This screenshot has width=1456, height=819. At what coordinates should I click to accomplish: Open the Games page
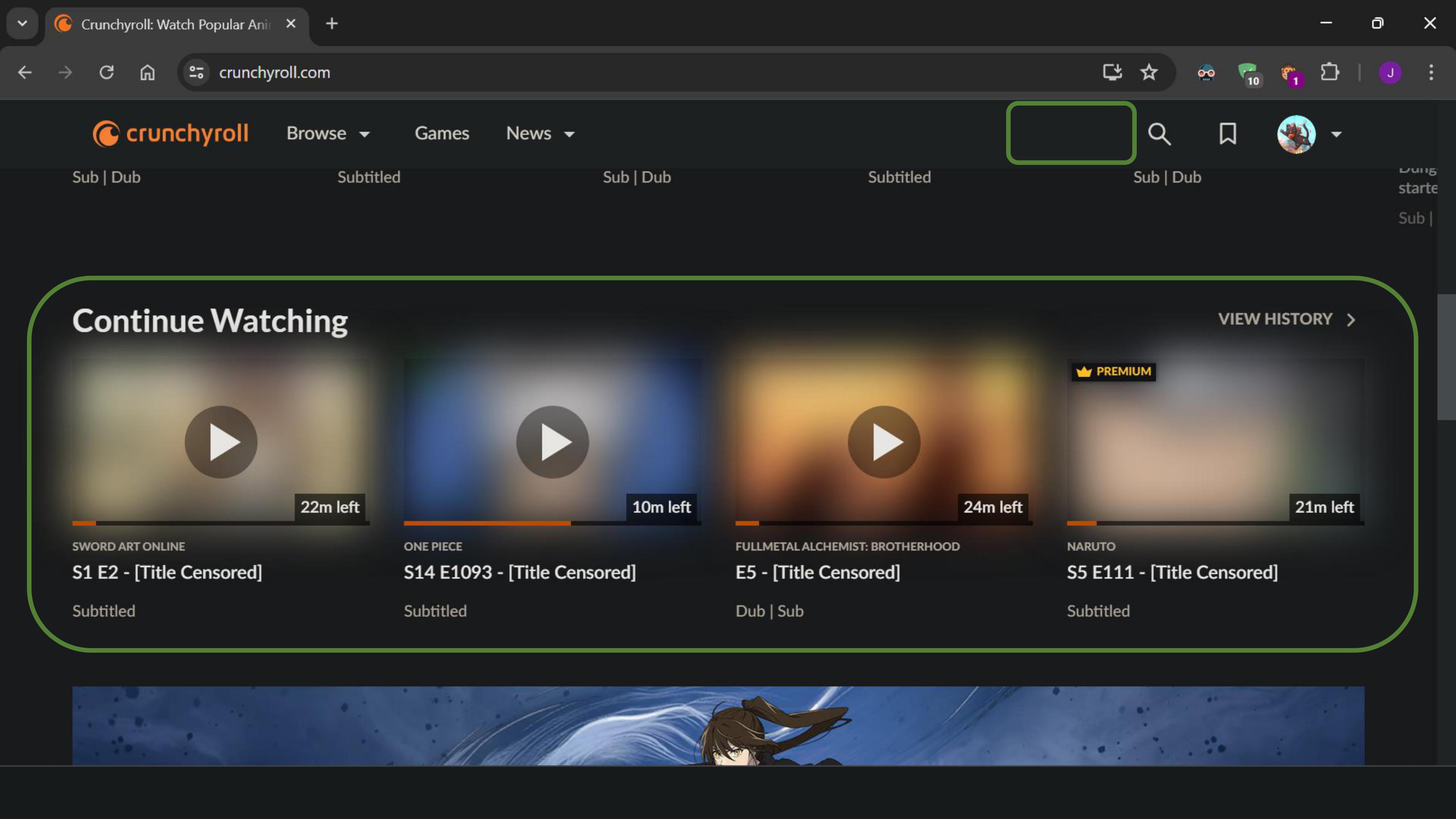pyautogui.click(x=442, y=133)
